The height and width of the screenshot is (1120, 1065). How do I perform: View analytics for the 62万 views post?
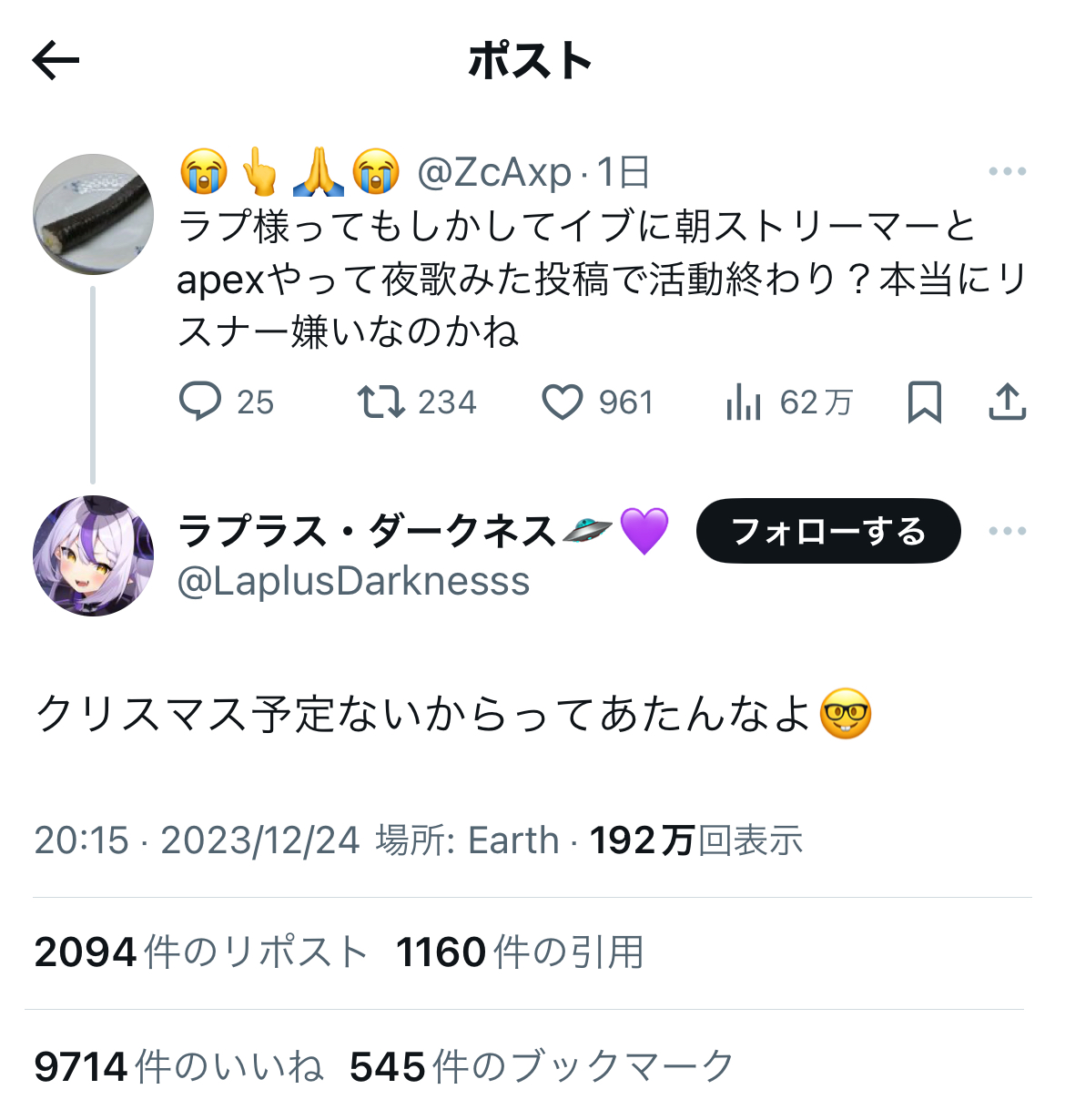click(x=744, y=402)
